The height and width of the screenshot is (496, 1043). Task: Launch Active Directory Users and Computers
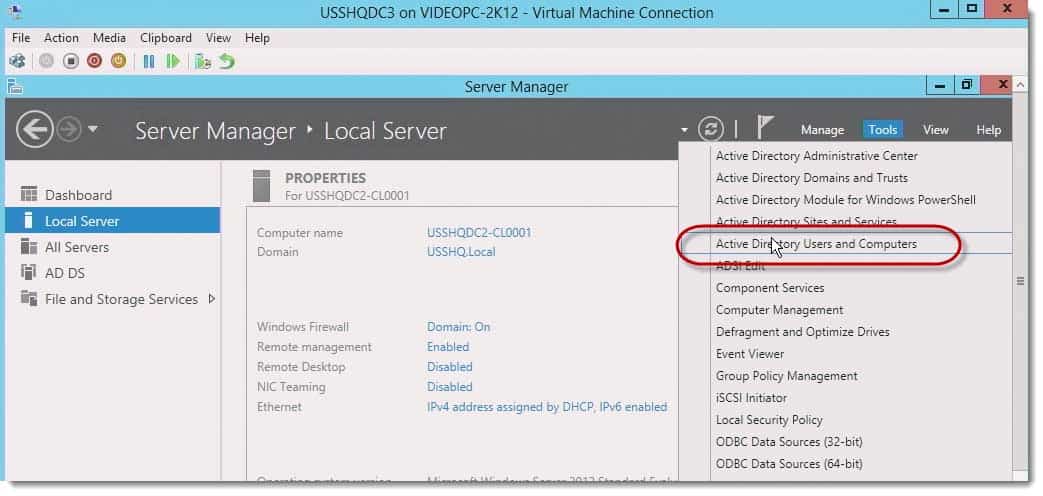pyautogui.click(x=816, y=243)
